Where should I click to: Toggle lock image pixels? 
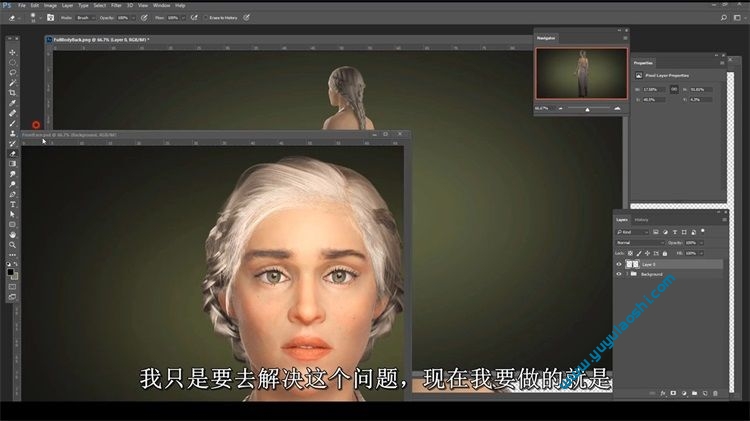pyautogui.click(x=639, y=253)
